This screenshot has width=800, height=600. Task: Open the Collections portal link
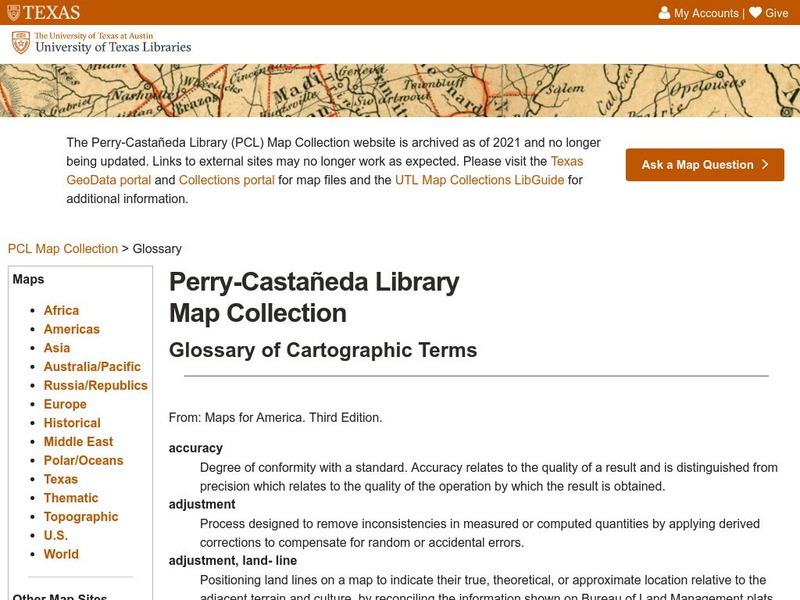227,180
